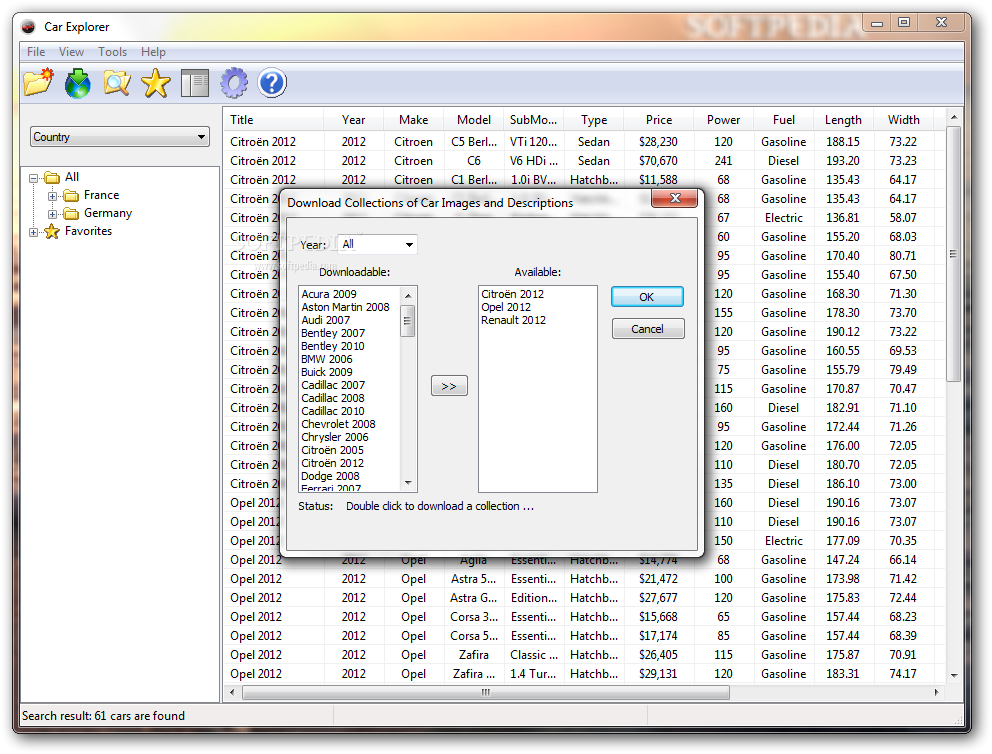This screenshot has height=754, width=992.
Task: Sort by Fuel column header
Action: coord(783,120)
